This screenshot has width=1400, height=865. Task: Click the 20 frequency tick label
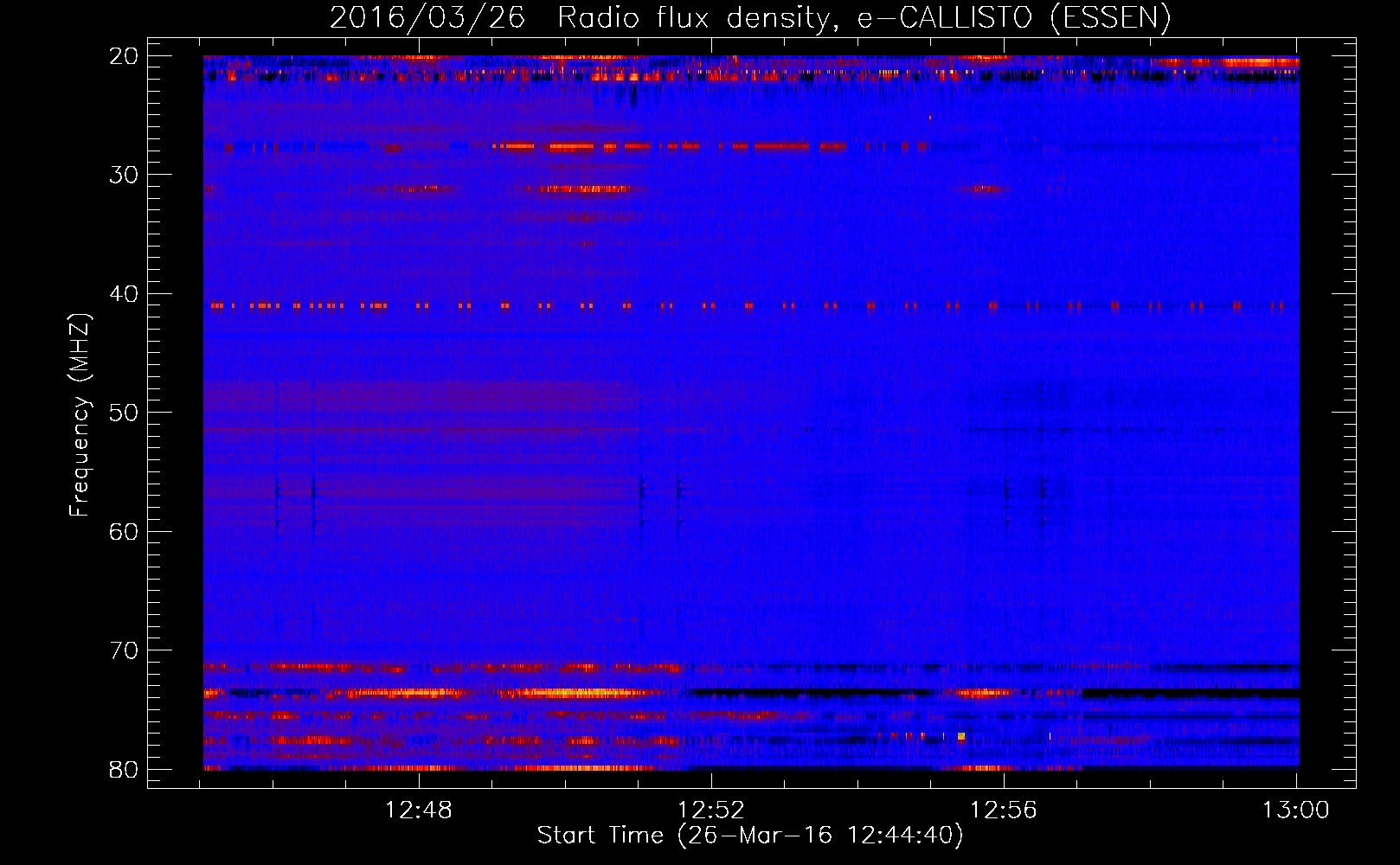coord(124,56)
